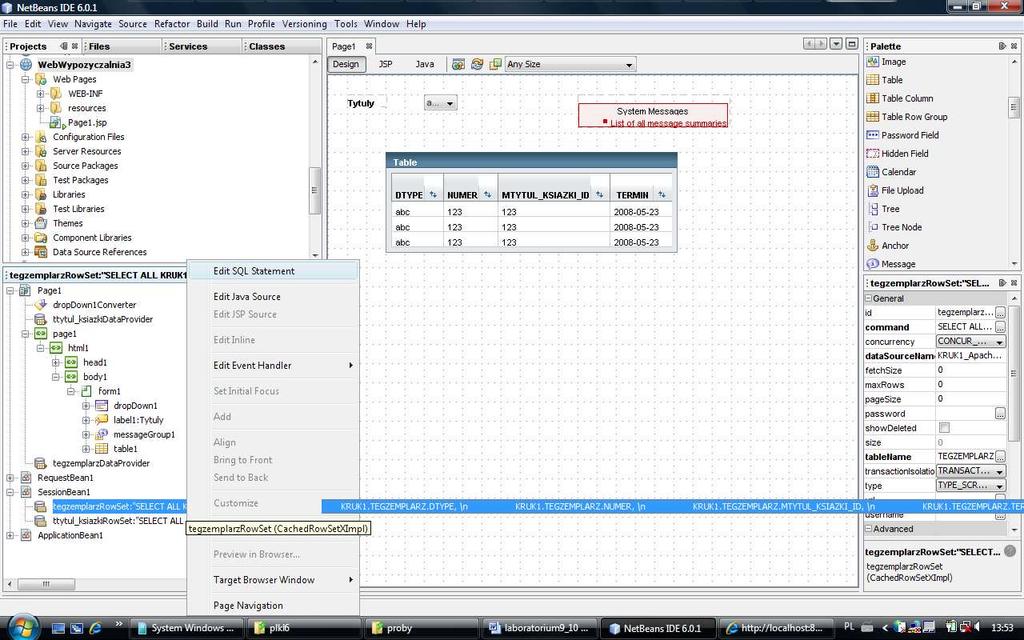Image resolution: width=1024 pixels, height=640 pixels.
Task: Expand the Source Packages node
Action: [25, 166]
